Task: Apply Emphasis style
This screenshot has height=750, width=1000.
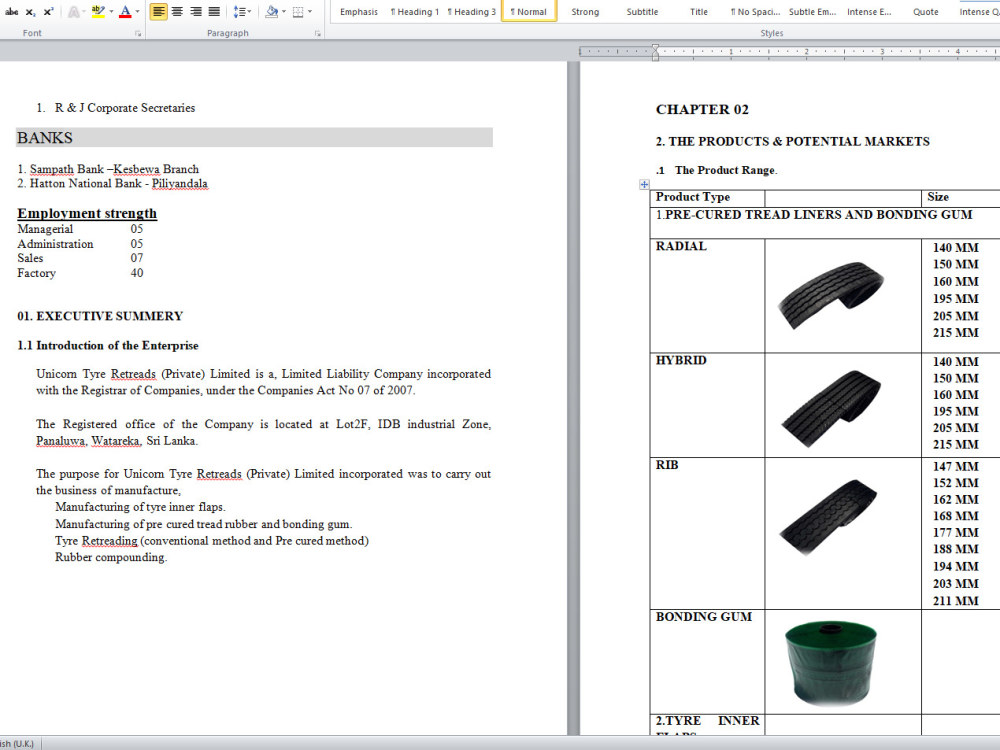Action: click(358, 11)
